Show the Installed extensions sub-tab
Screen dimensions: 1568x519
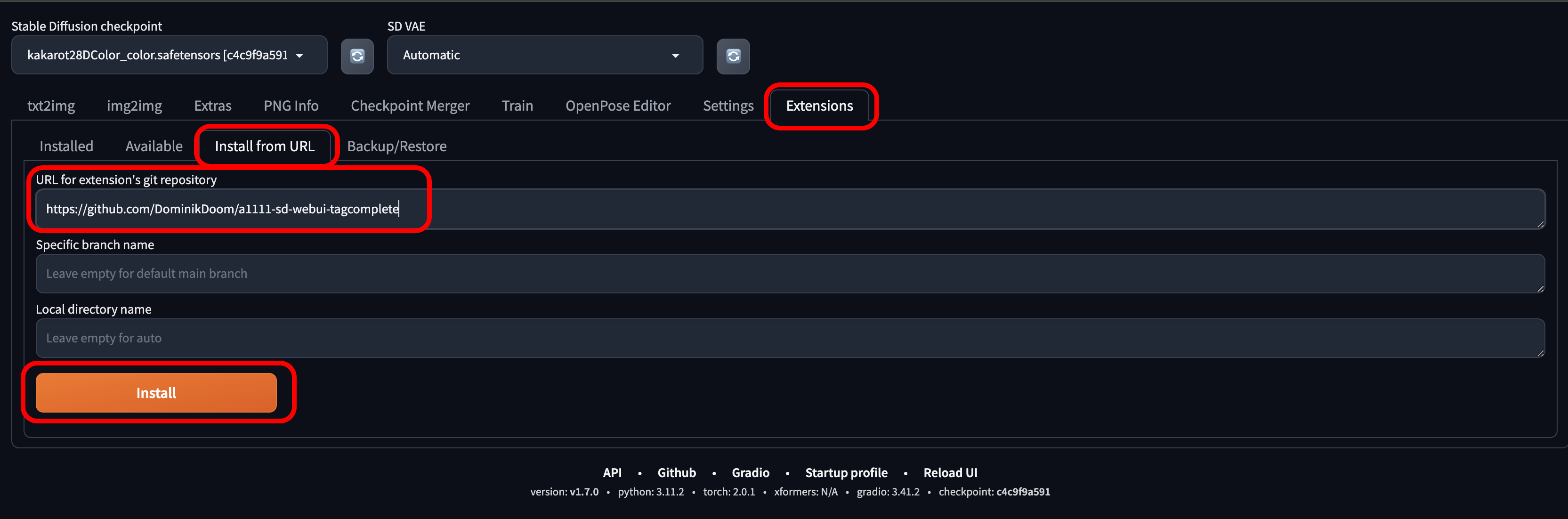pyautogui.click(x=66, y=146)
